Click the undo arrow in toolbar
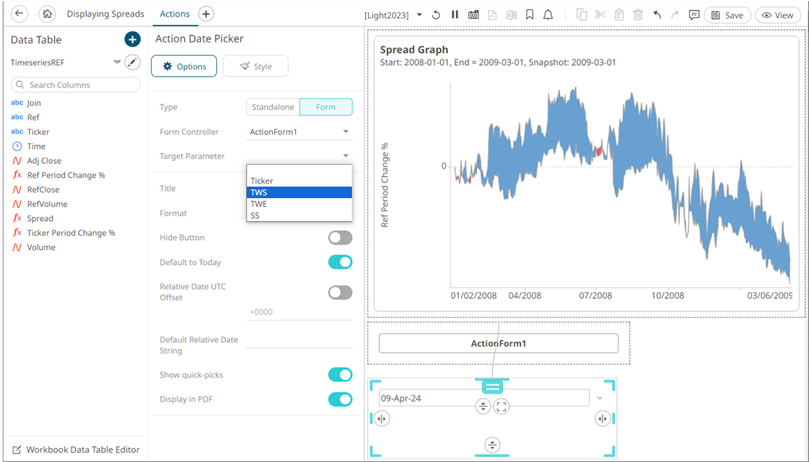Image resolution: width=809 pixels, height=462 pixels. pos(657,15)
